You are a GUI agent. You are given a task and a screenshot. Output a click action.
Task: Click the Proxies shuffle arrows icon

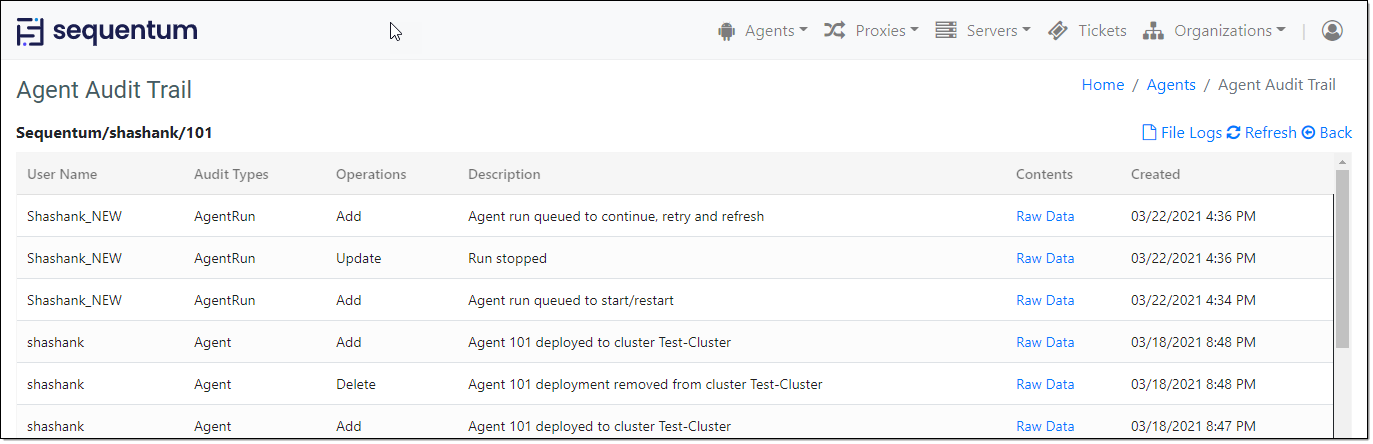tap(834, 30)
